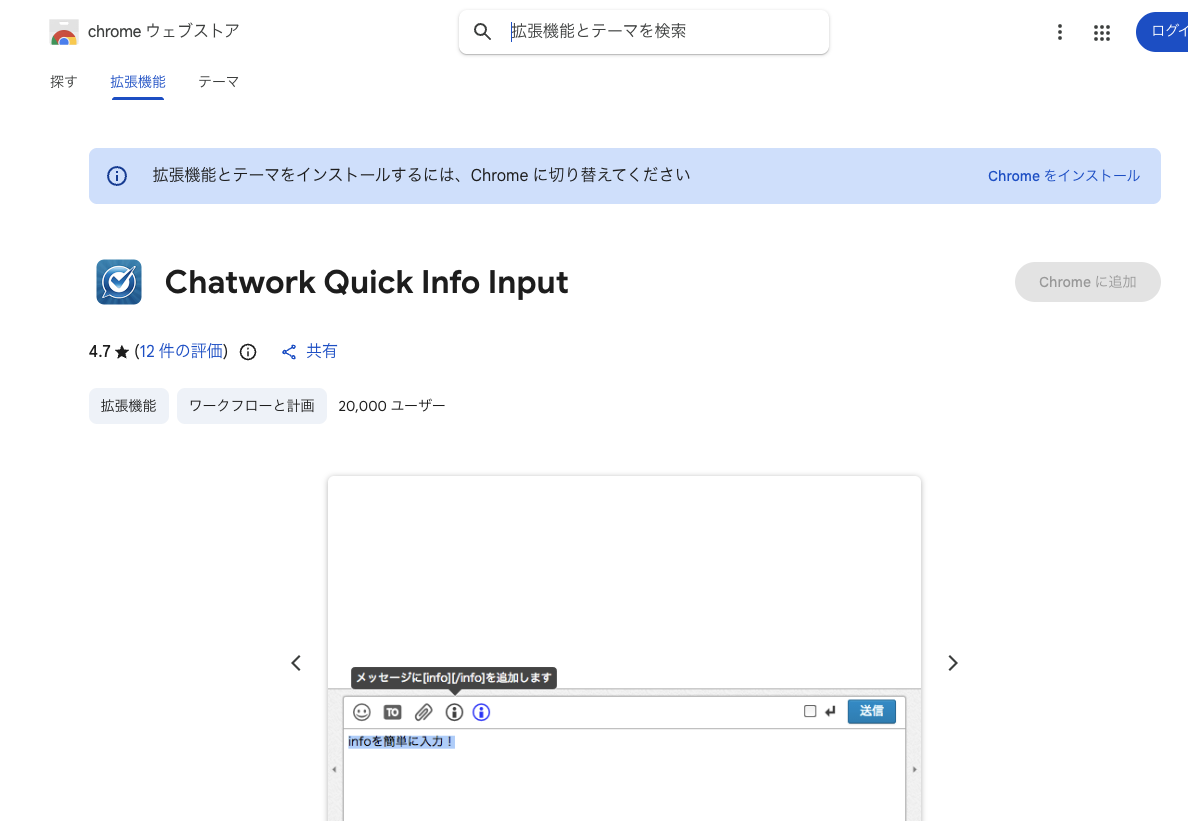The width and height of the screenshot is (1188, 821).
Task: Switch to the 探す tab
Action: [x=64, y=82]
